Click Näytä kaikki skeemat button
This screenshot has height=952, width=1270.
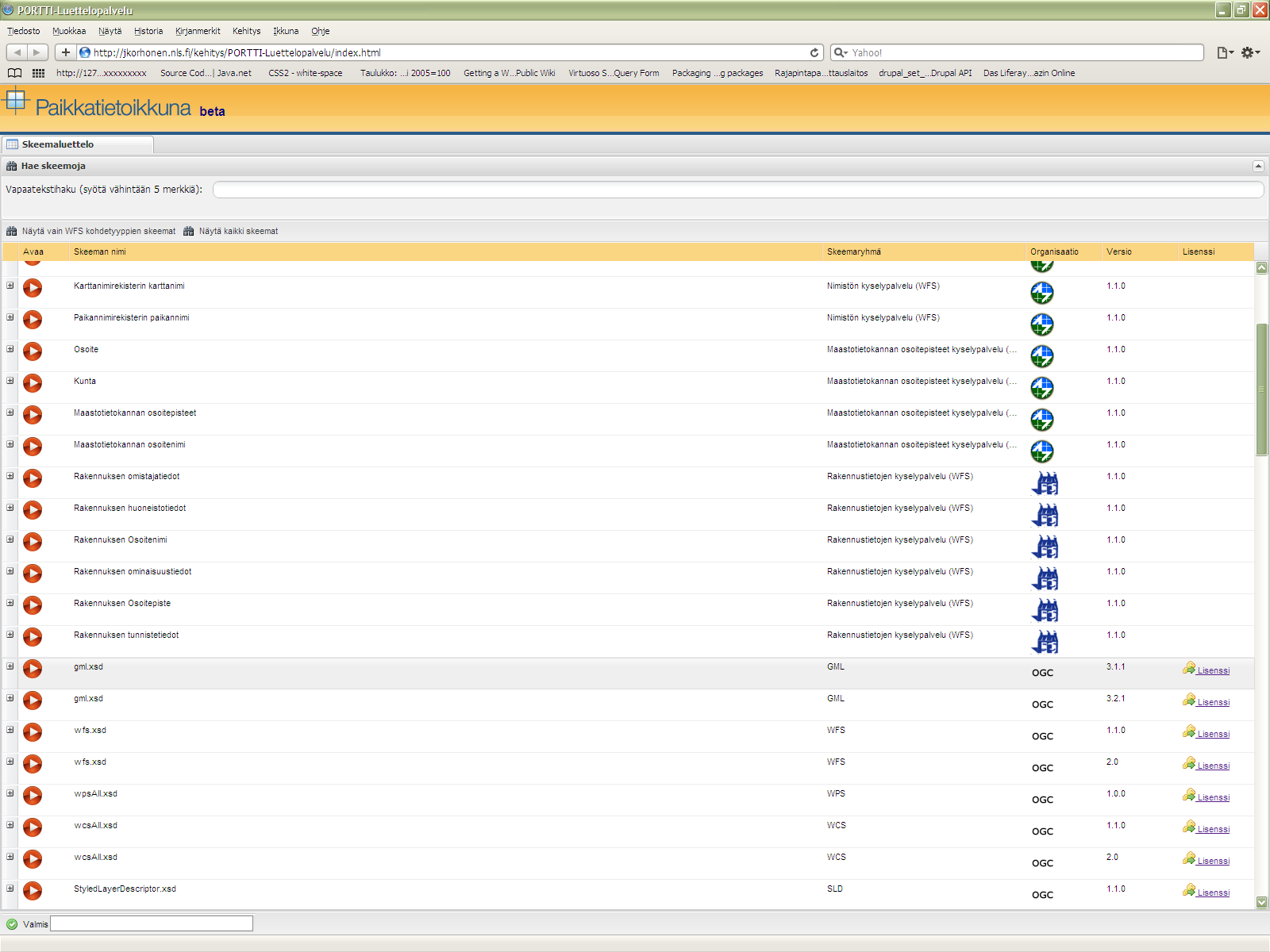click(231, 231)
